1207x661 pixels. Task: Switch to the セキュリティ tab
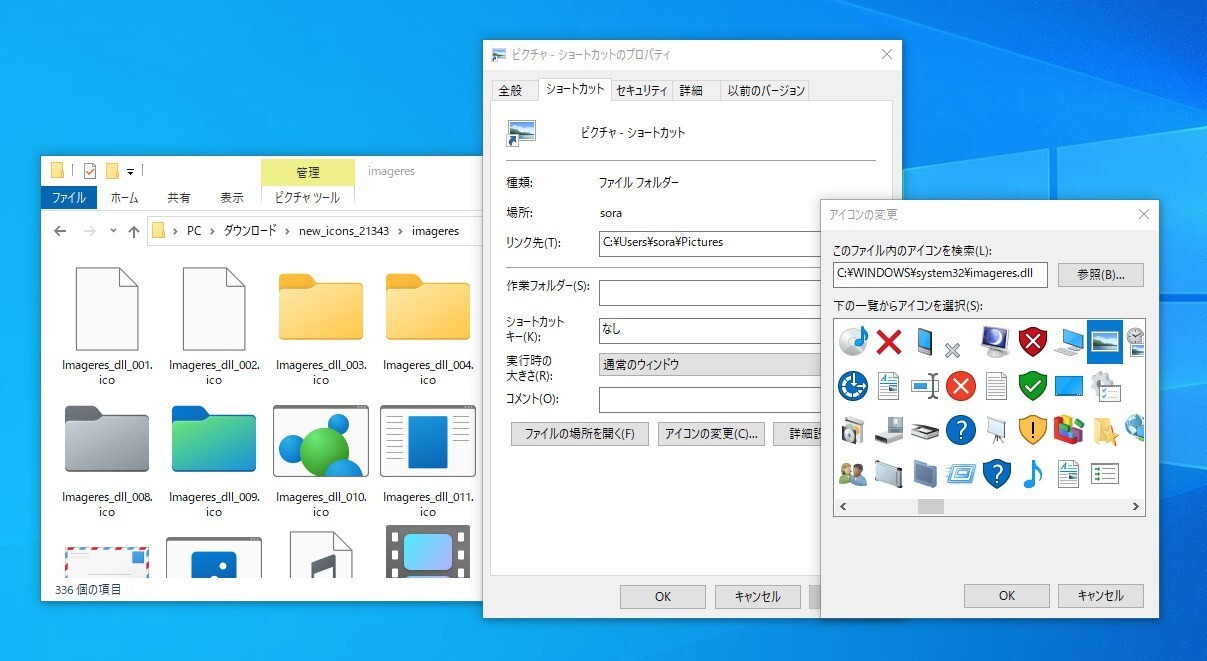(641, 90)
